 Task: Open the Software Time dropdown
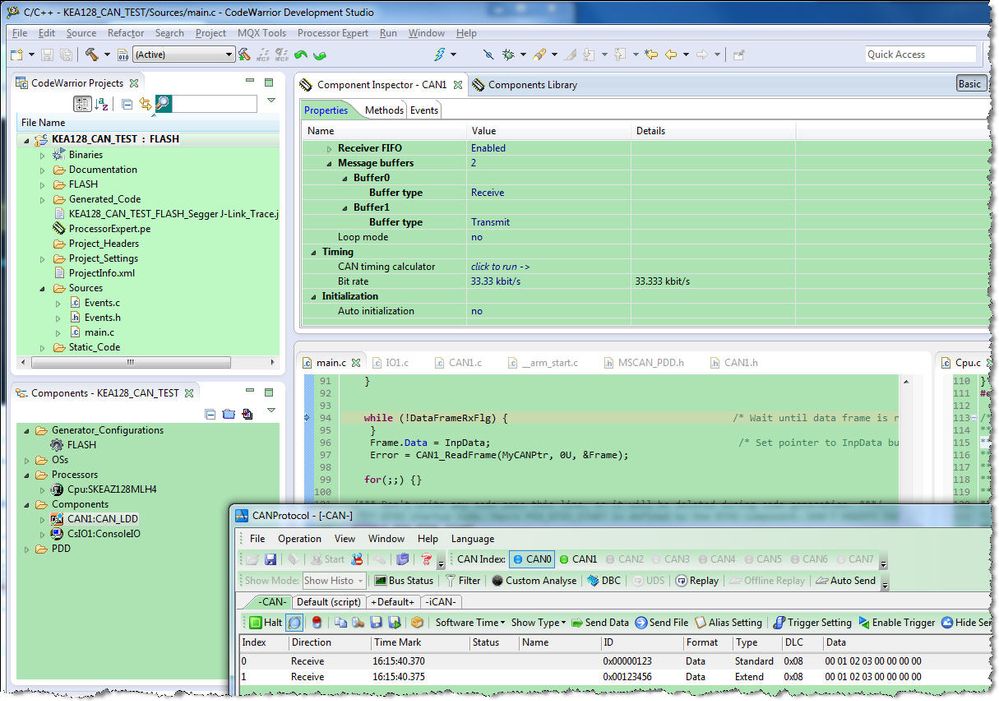point(470,623)
